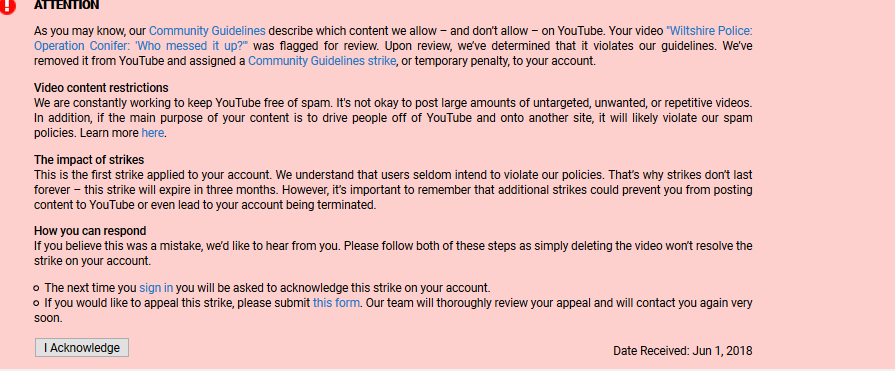Click the sentence 'If you believe this was a mistake'
Screen dimensions: 895x371
tap(188, 246)
